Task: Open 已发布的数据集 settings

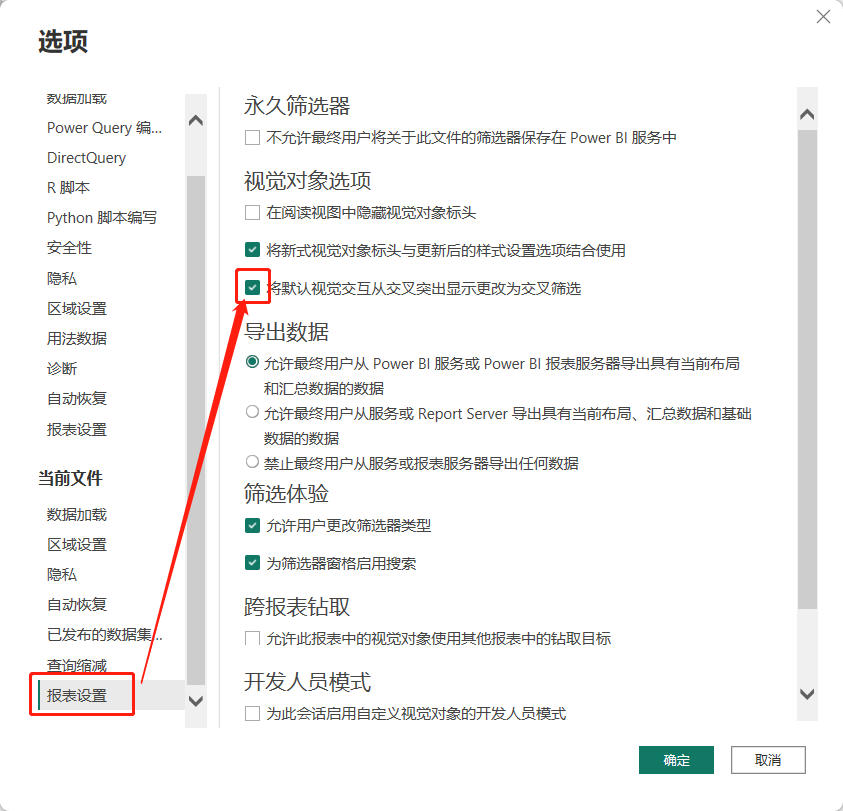Action: pos(105,635)
